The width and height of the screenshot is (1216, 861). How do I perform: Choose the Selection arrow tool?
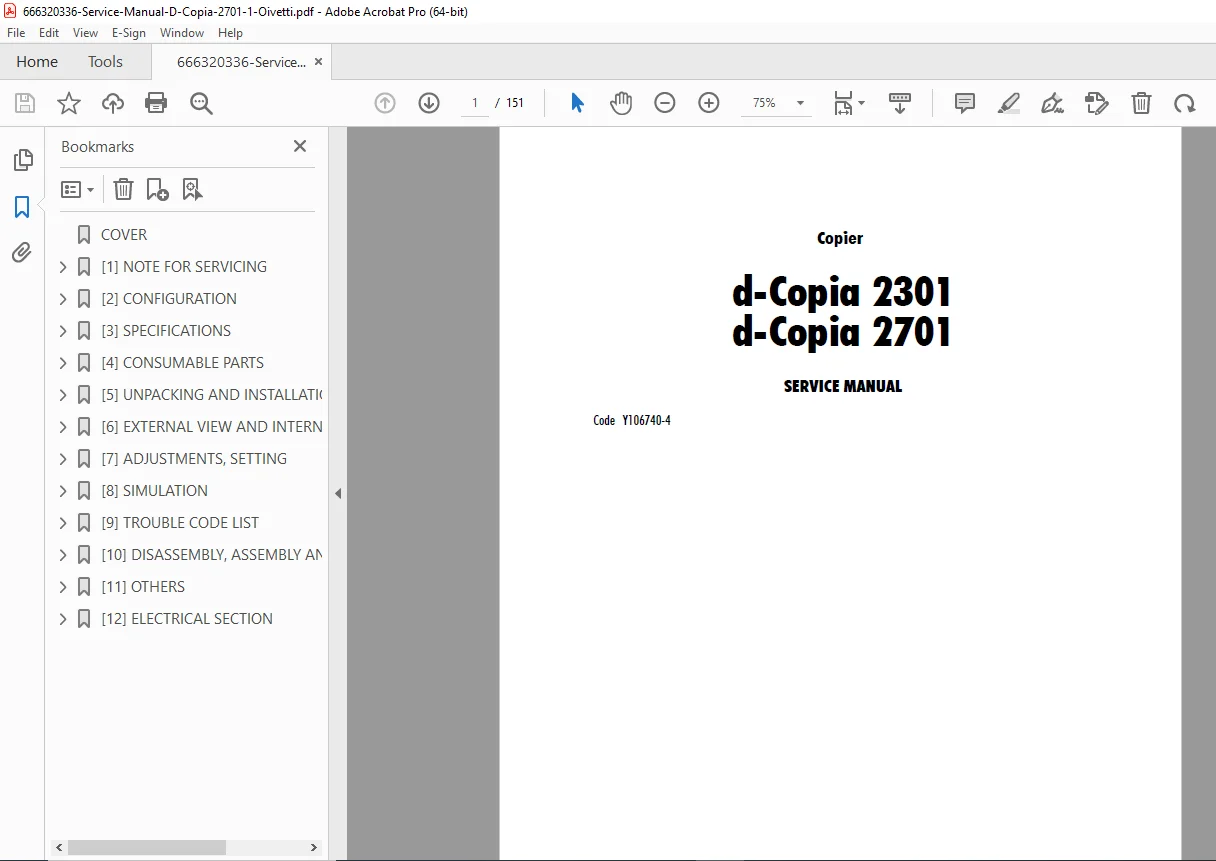[577, 103]
